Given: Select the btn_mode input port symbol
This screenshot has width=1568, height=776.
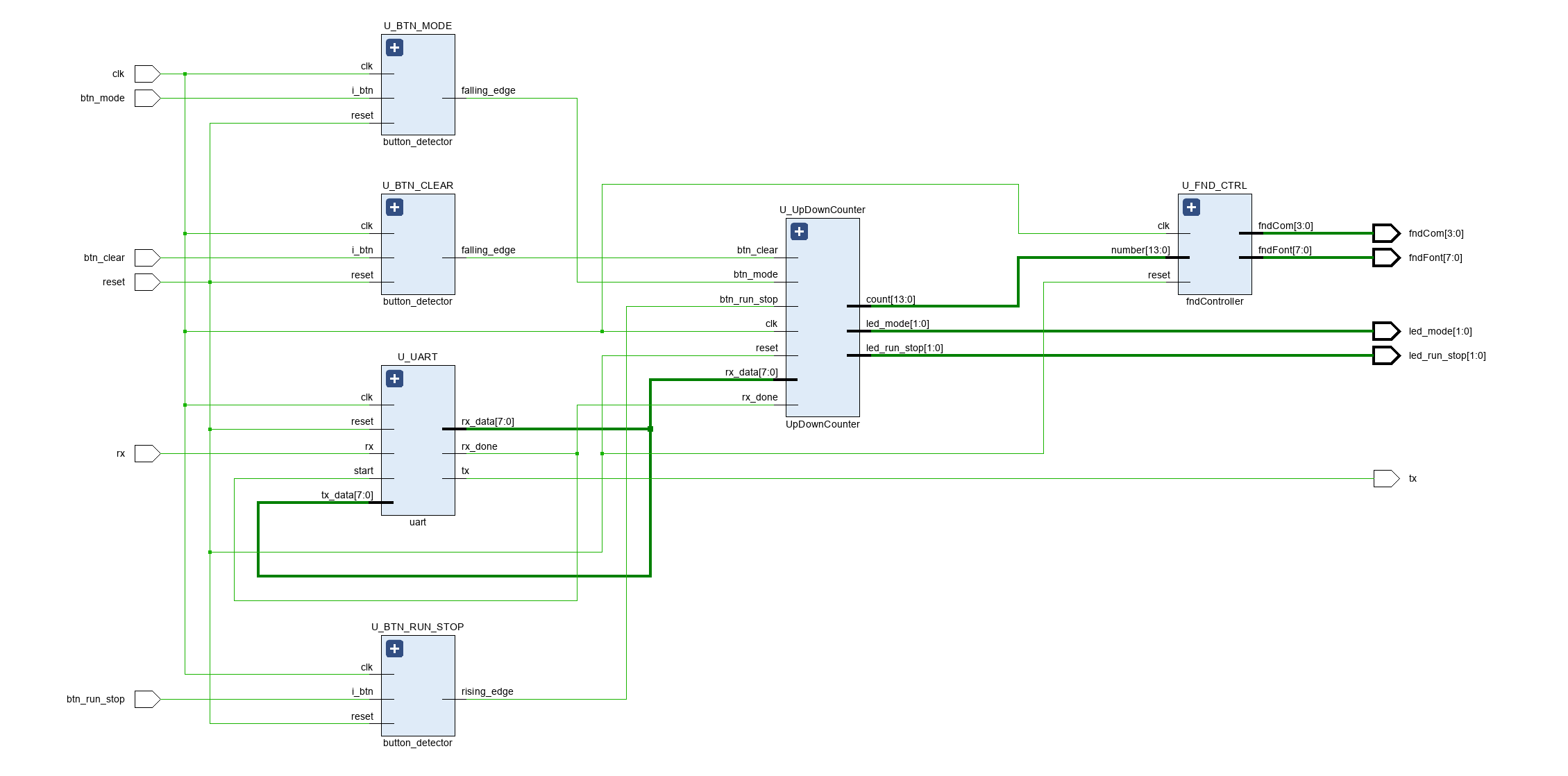Looking at the screenshot, I should [147, 98].
